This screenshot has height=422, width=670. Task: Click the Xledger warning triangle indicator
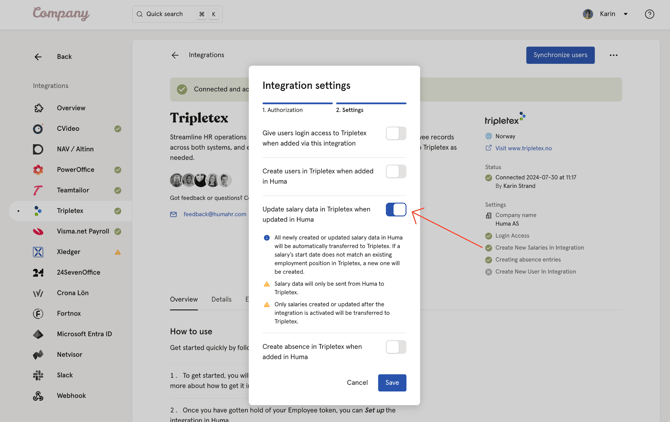[118, 252]
